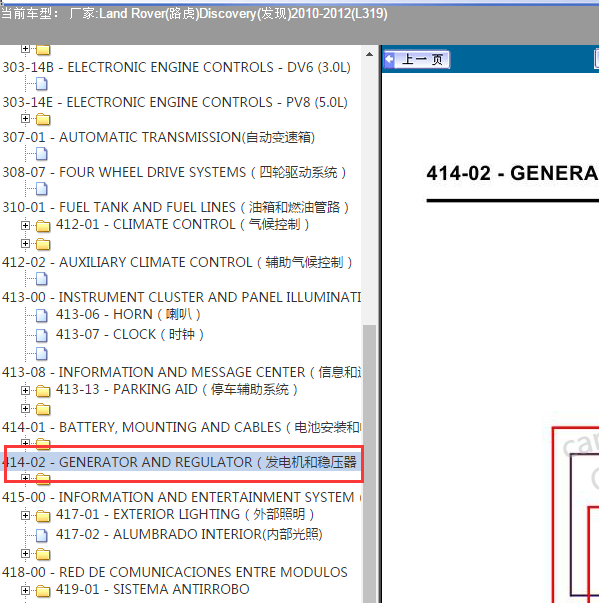Open 413-00 INSTRUMENT CLUSTER AND PANEL entry
This screenshot has height=603, width=599.
(181, 297)
